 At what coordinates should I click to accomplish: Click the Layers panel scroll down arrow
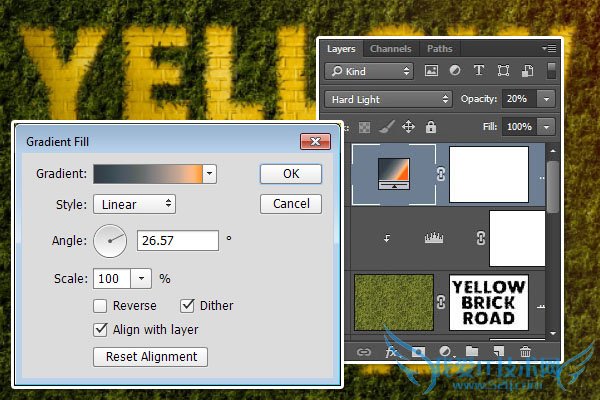(x=553, y=333)
